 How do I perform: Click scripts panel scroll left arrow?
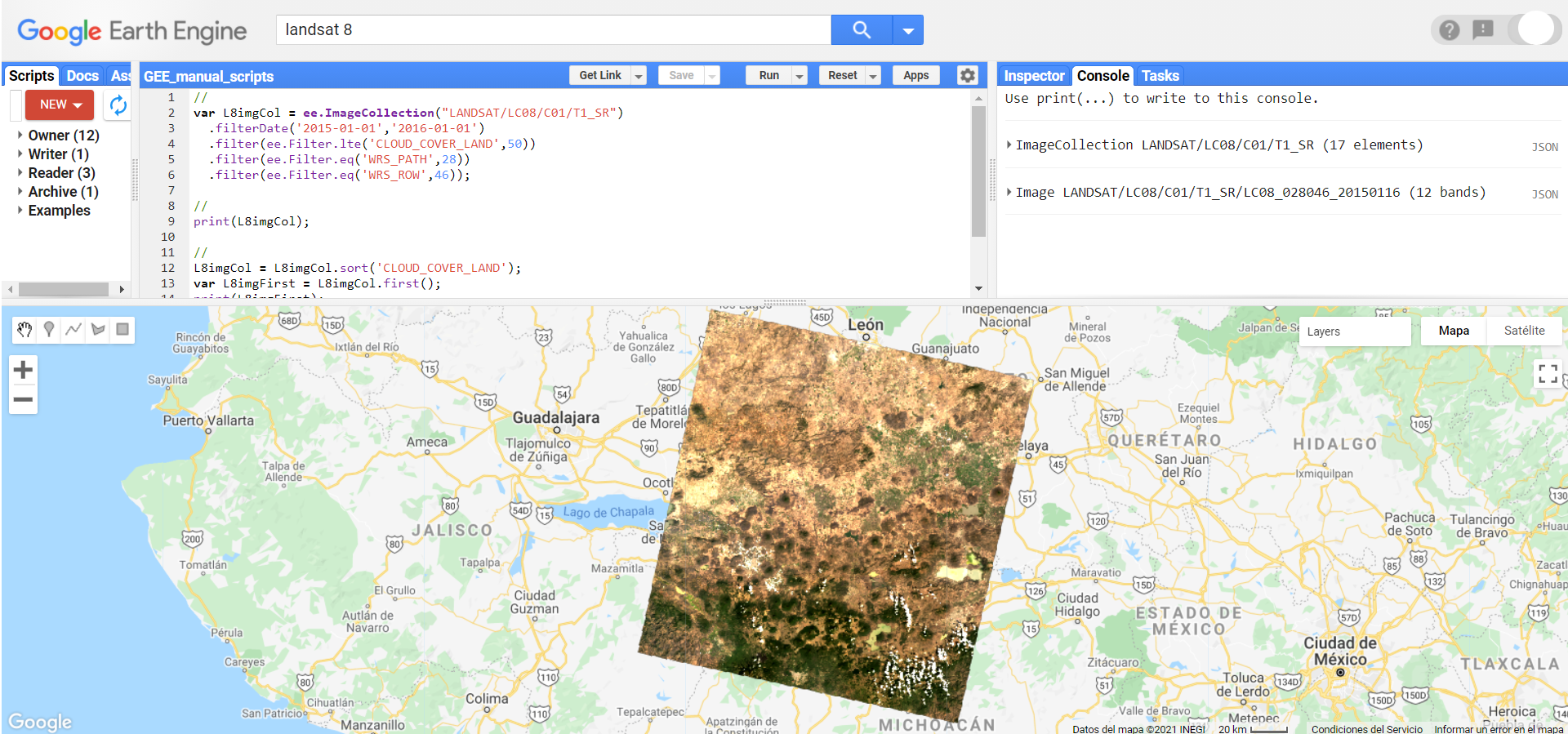tap(10, 289)
